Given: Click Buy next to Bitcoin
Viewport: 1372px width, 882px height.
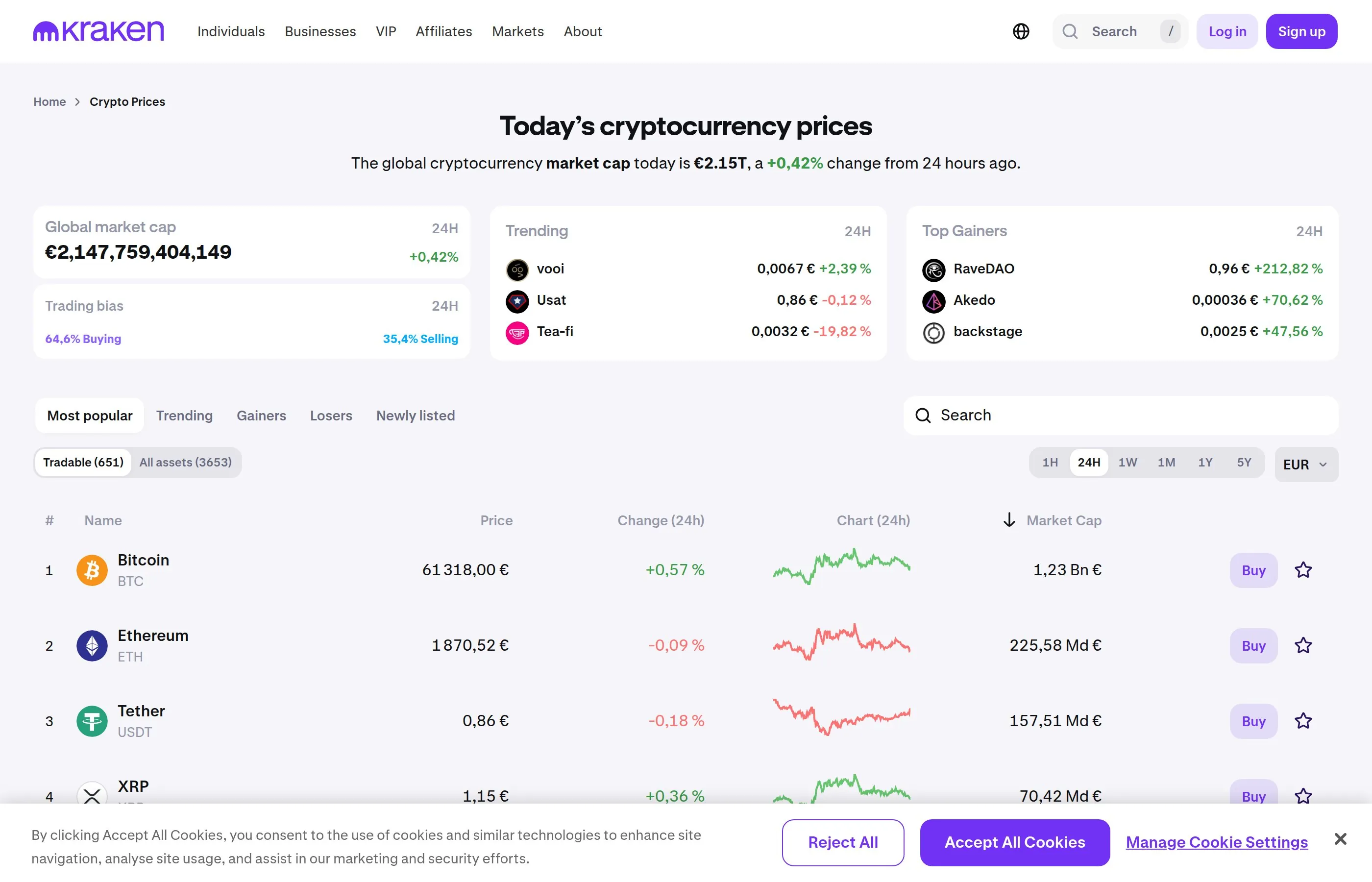Looking at the screenshot, I should (1253, 570).
